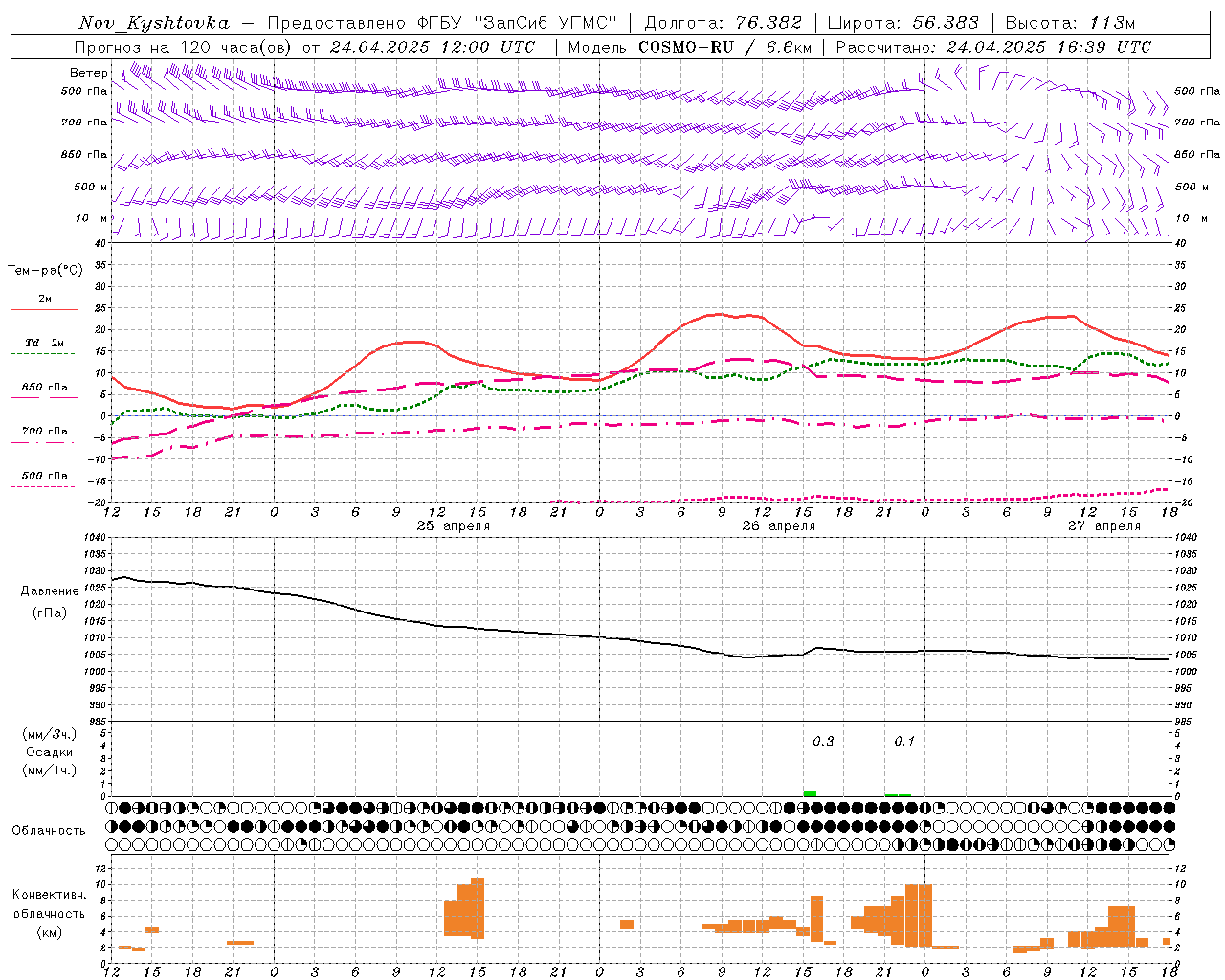Click the 'Давление' pressure panel label
1225x980 pixels.
(x=50, y=591)
